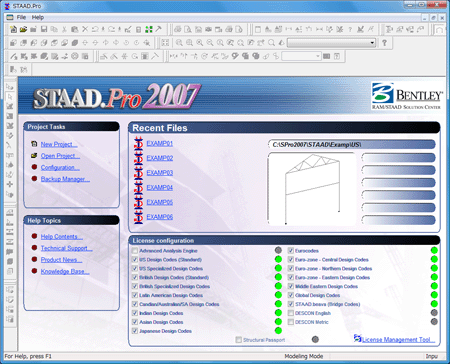
Task: Uncheck British Design Codes (Standard)
Action: (135, 277)
